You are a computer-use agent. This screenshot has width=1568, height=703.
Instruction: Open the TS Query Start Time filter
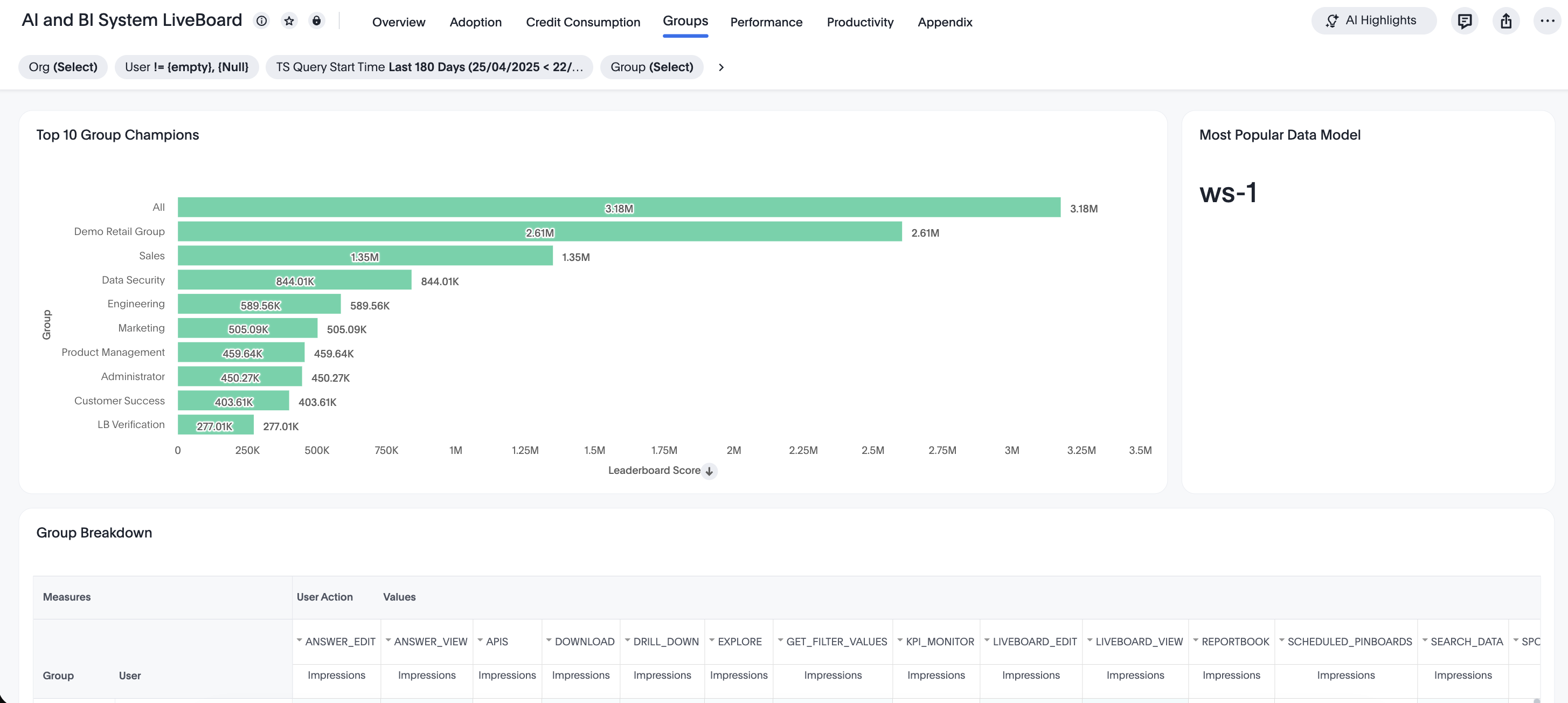[429, 67]
